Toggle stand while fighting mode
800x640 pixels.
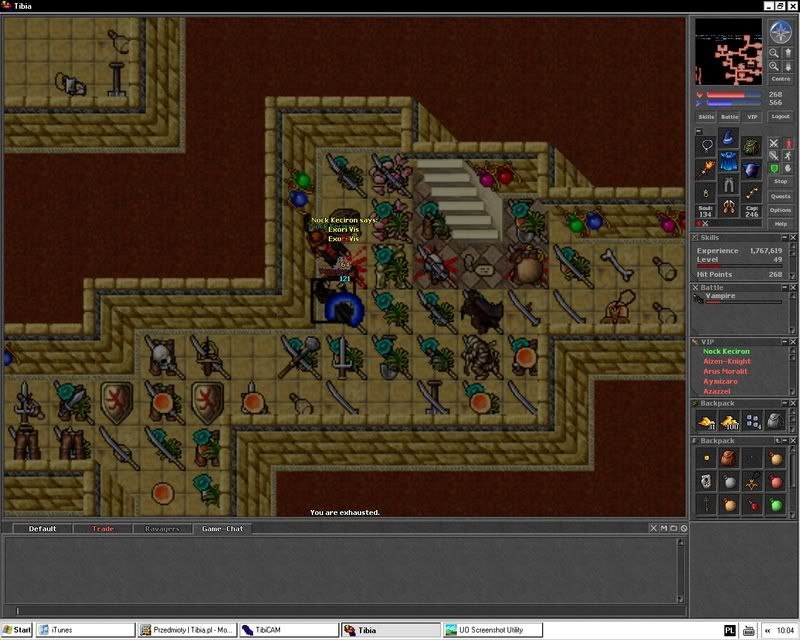click(788, 143)
